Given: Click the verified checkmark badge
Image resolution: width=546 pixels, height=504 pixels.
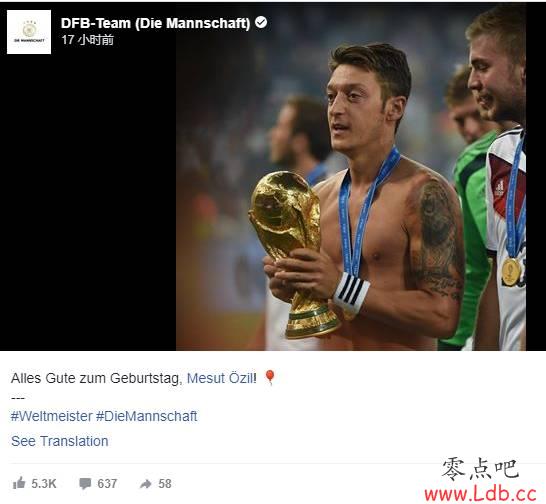Looking at the screenshot, I should click(261, 22).
